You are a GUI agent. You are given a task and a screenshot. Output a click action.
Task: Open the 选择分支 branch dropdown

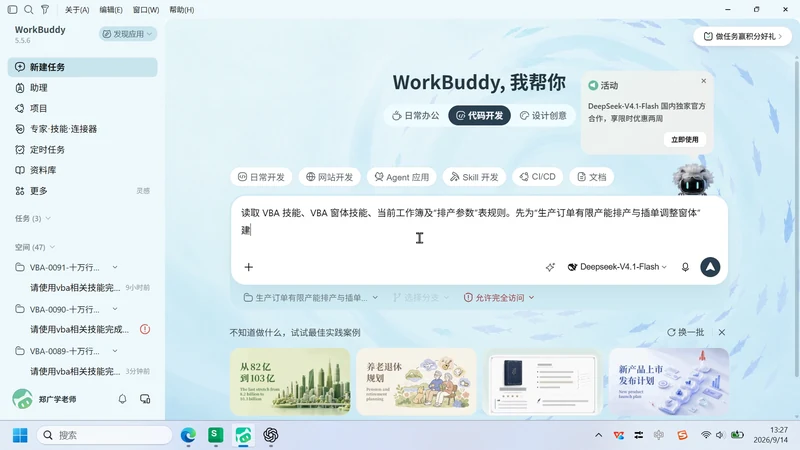[x=421, y=298]
